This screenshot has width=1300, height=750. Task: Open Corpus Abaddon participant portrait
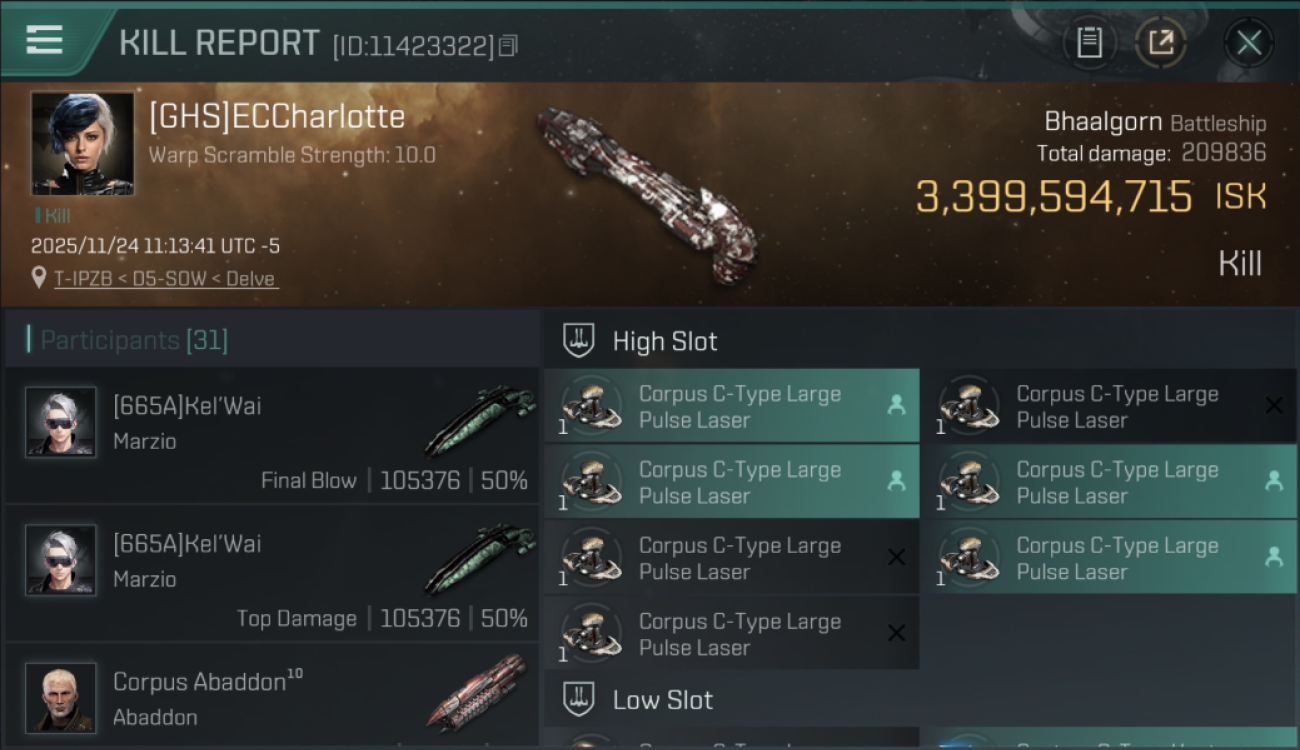(x=61, y=696)
